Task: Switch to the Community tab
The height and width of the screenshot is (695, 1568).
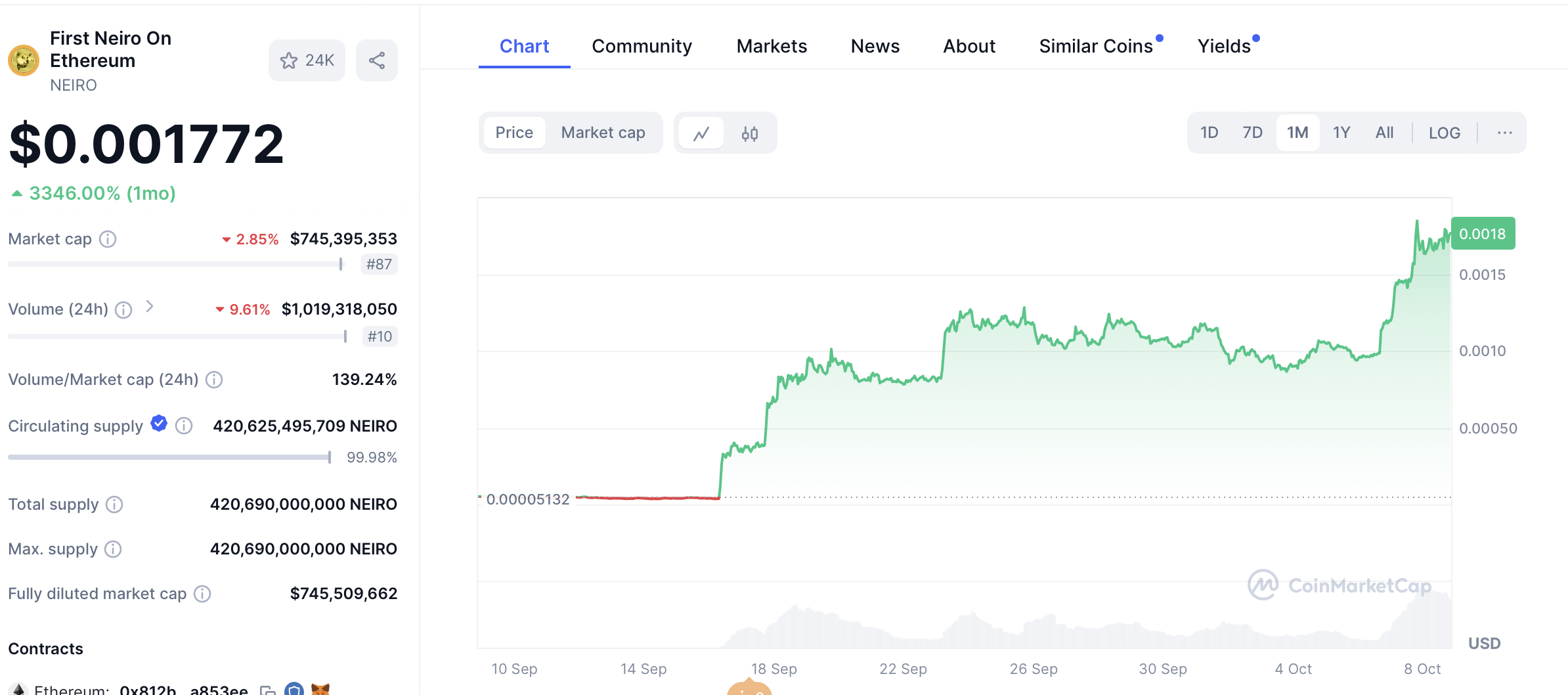Action: [642, 46]
